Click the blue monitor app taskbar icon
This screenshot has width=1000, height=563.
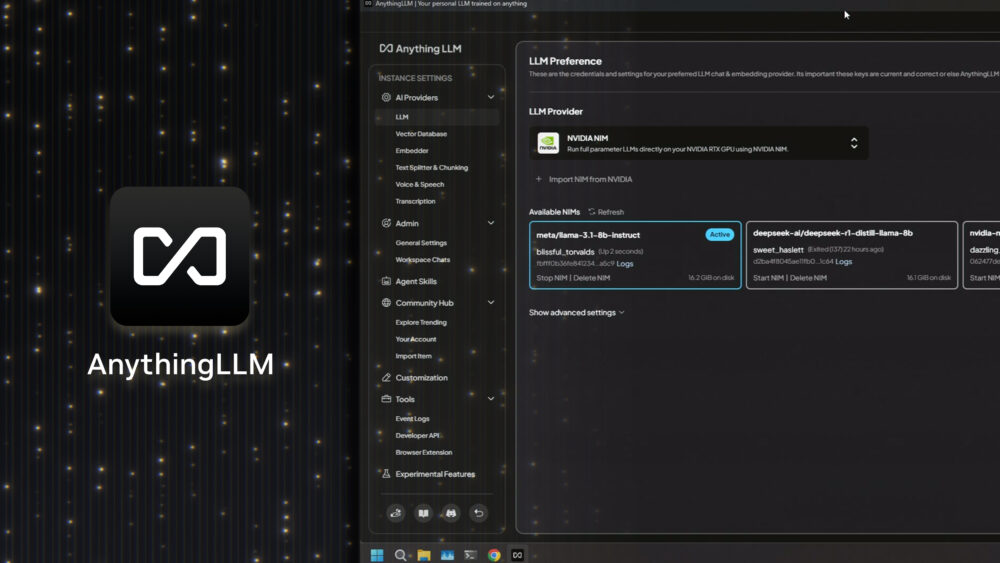pos(447,555)
